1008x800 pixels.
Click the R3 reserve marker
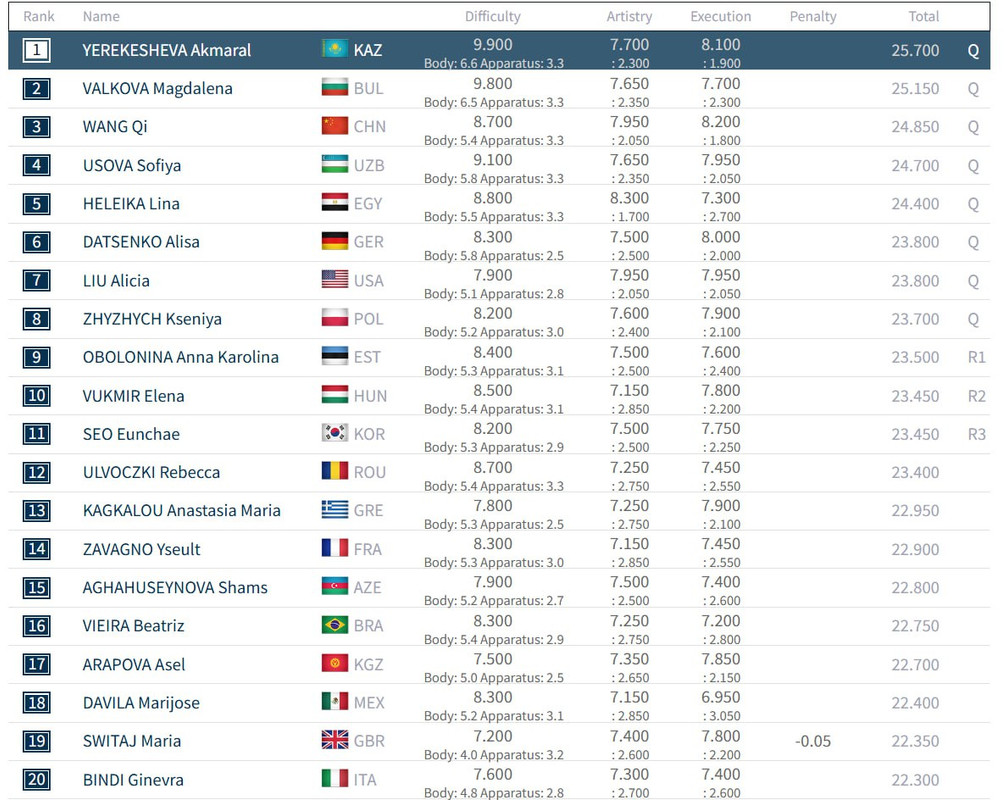click(976, 434)
